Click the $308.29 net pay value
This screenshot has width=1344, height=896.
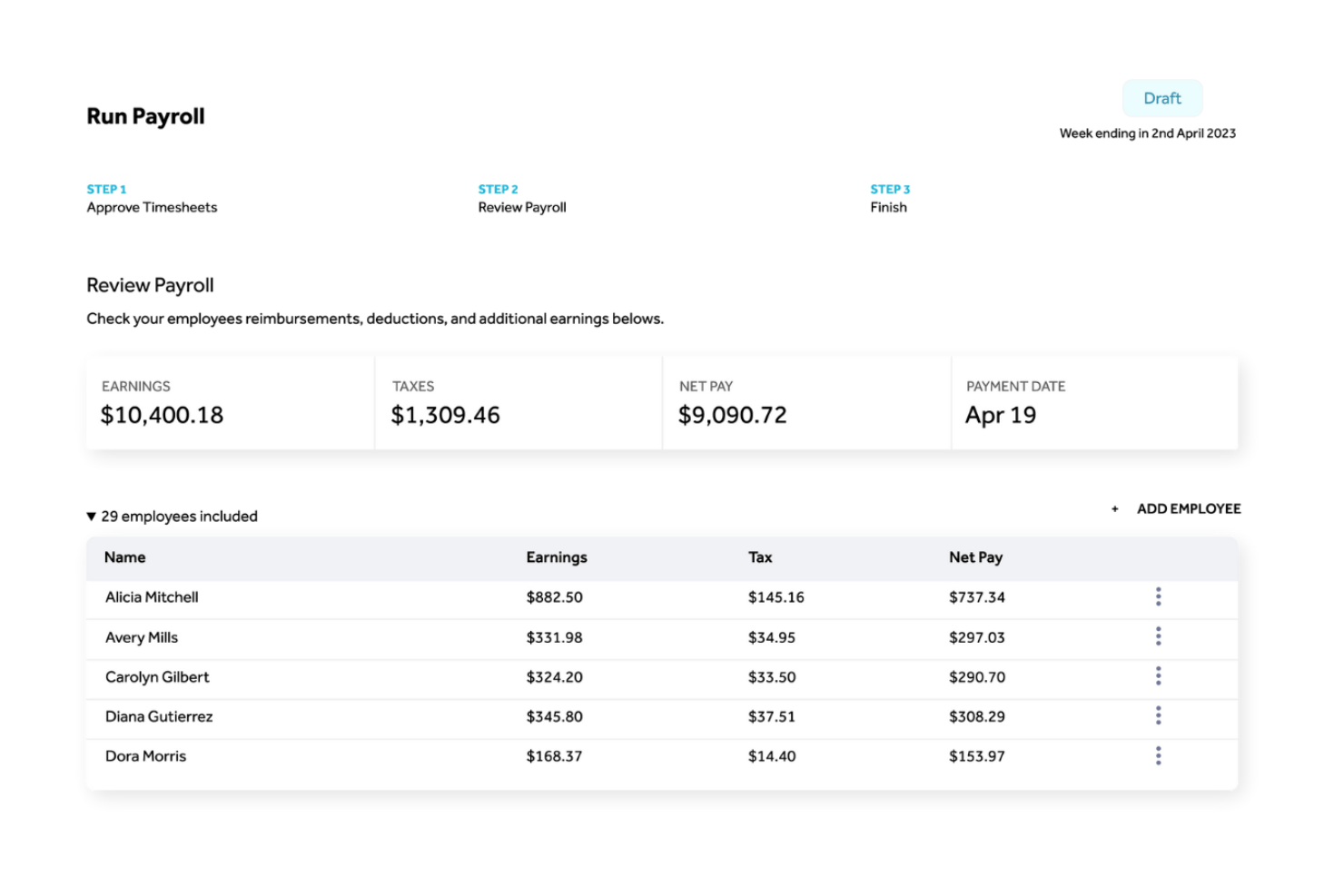(x=977, y=716)
